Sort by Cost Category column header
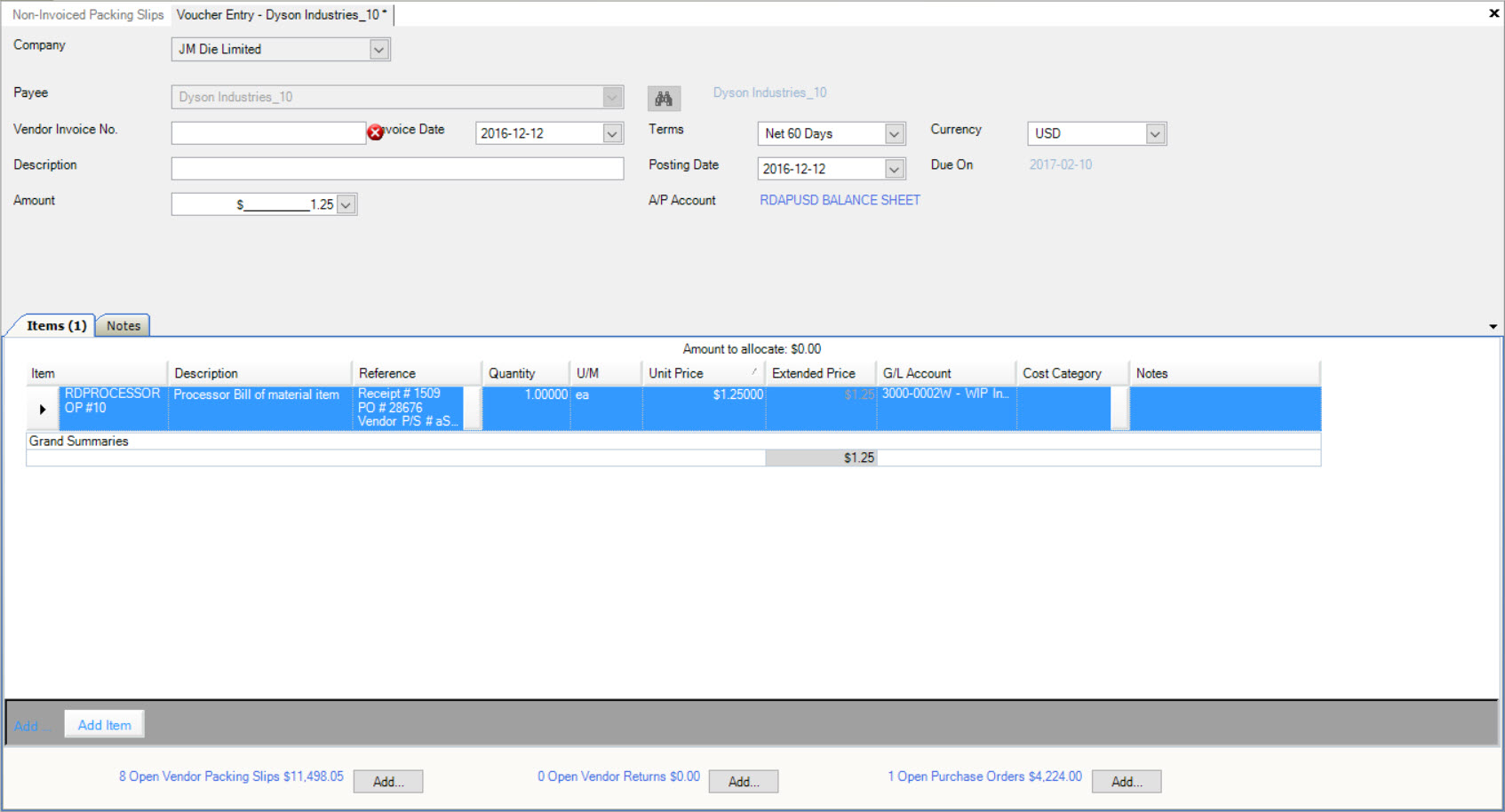 (1072, 374)
